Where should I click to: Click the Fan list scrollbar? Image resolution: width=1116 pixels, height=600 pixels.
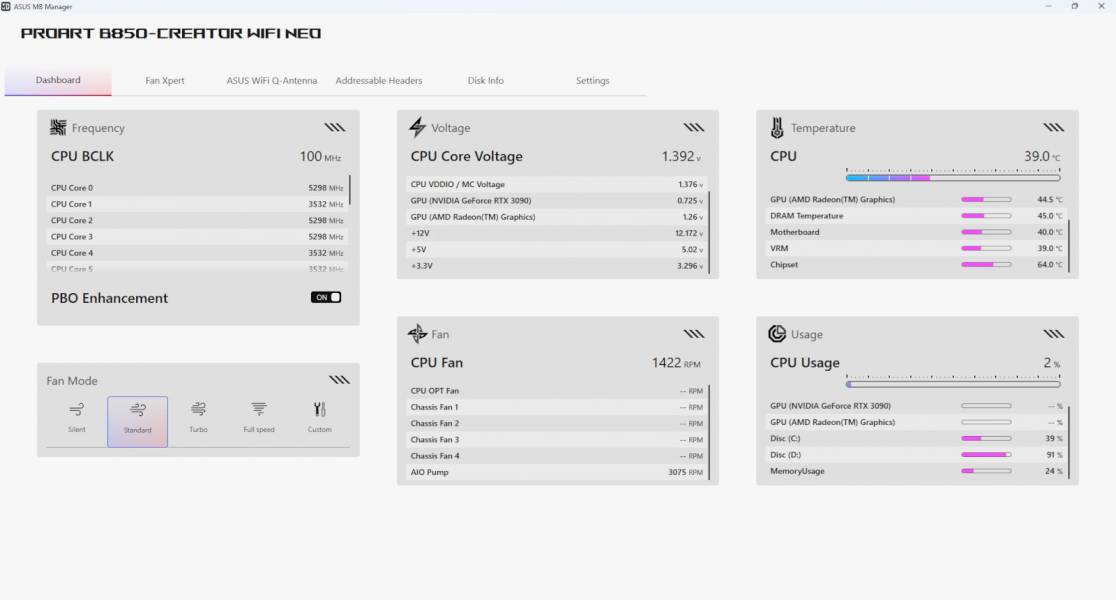click(709, 432)
